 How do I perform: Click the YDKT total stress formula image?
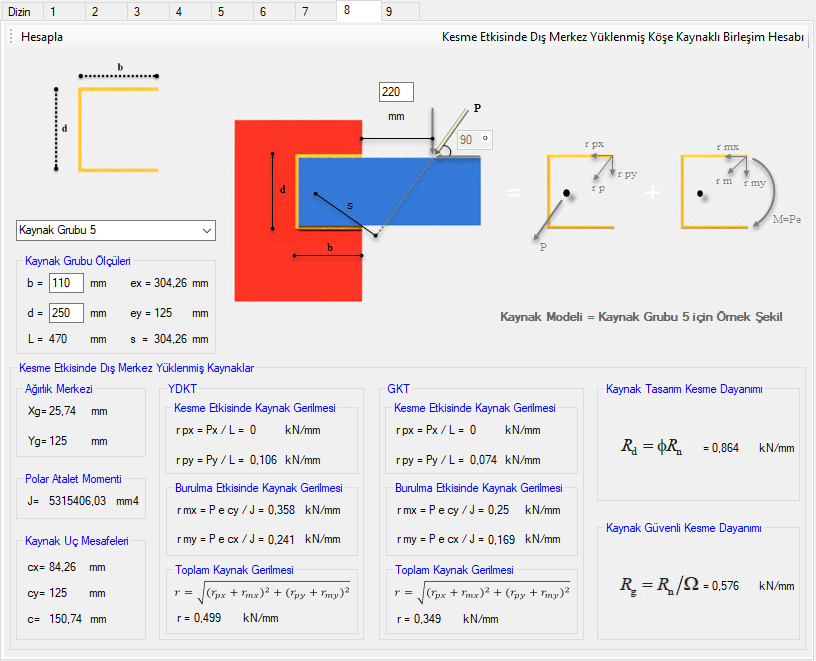click(263, 592)
